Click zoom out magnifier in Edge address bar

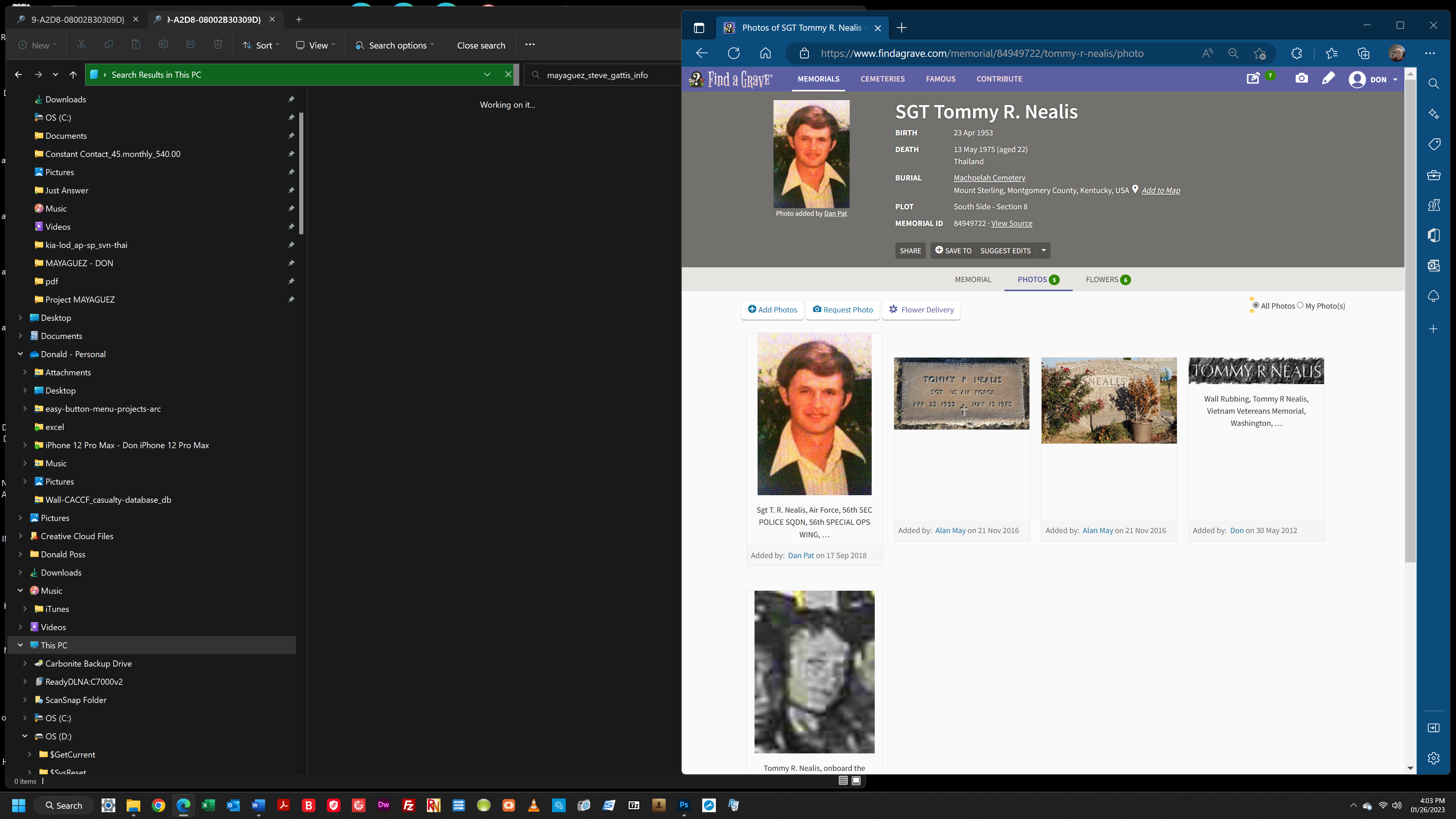pos(1233,53)
